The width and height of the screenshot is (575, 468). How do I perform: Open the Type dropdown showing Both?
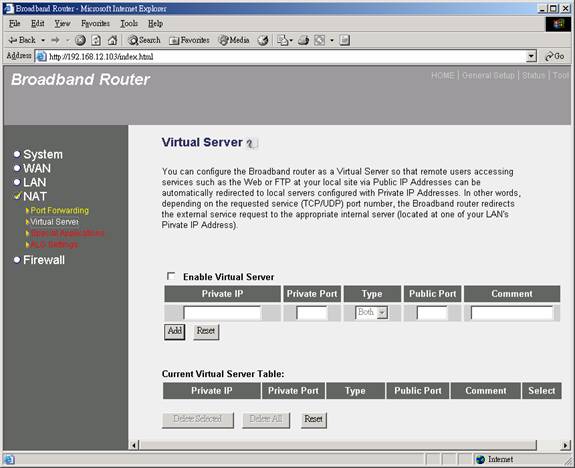coord(371,312)
